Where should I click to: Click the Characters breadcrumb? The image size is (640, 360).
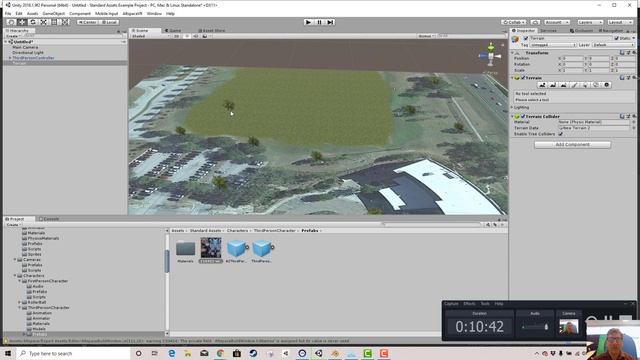point(237,231)
